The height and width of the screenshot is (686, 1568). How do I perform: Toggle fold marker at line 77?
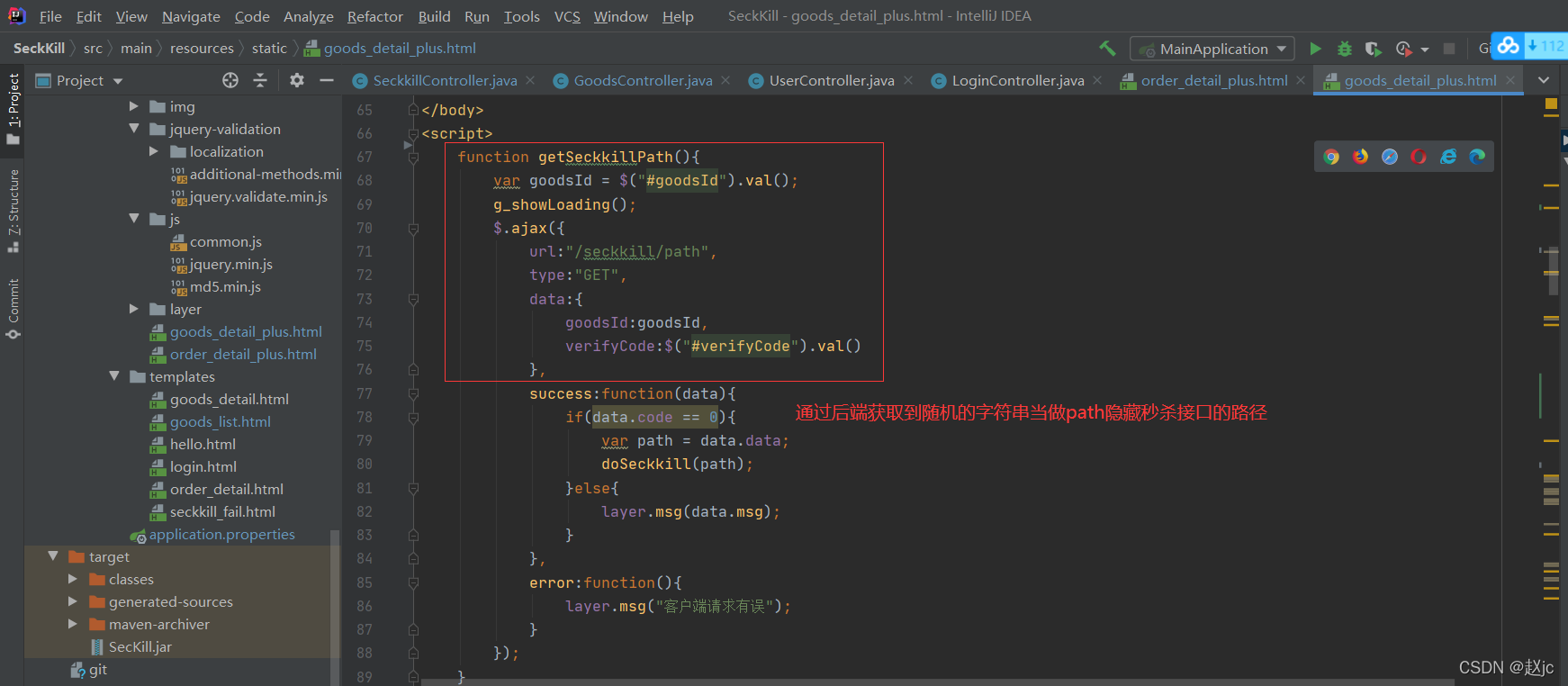pos(413,394)
